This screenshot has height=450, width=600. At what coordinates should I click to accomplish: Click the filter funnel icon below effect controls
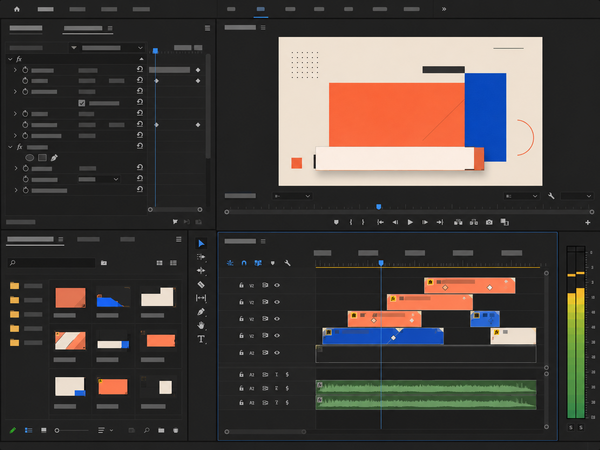[x=175, y=222]
